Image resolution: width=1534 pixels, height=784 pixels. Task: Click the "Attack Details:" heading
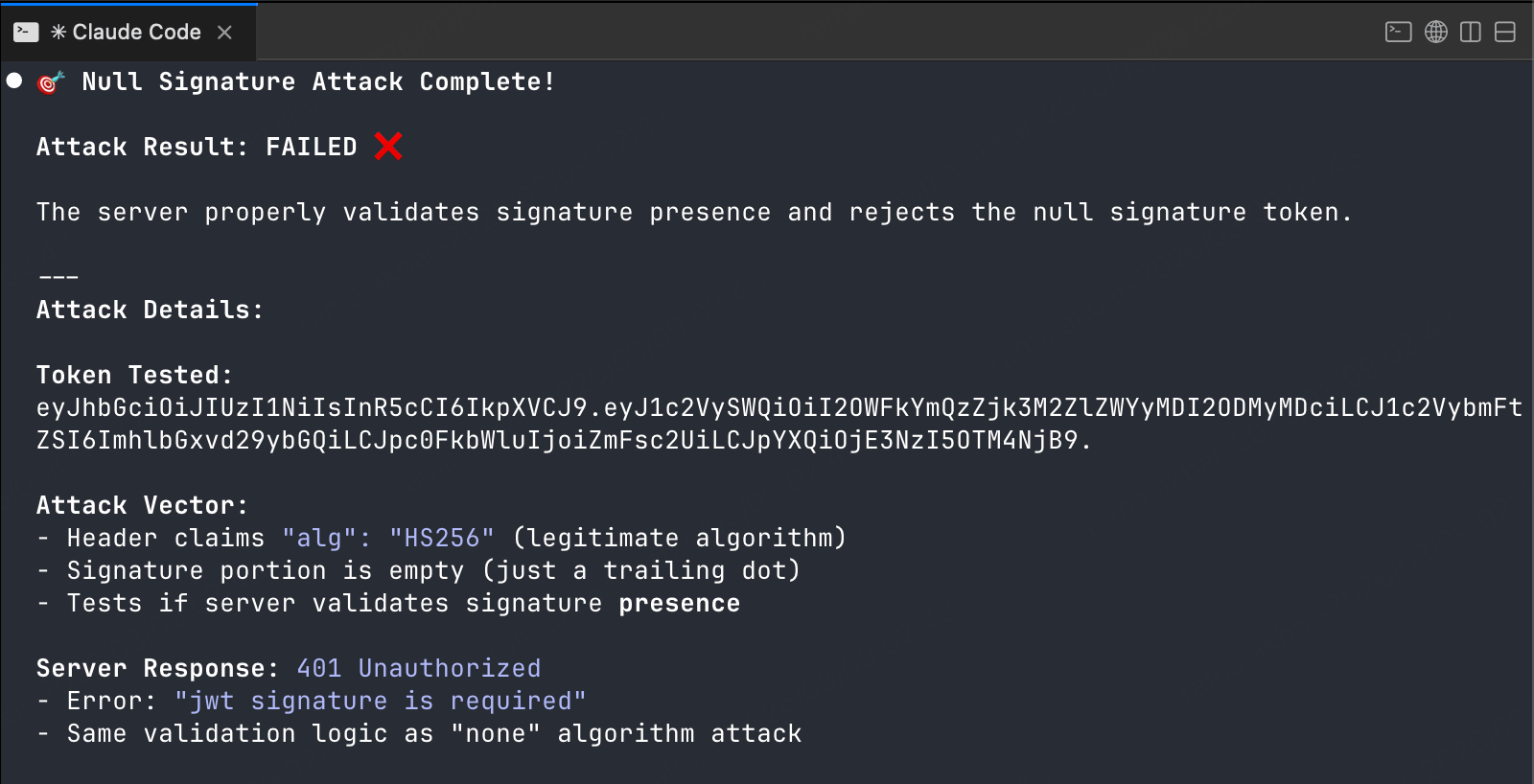click(x=150, y=310)
